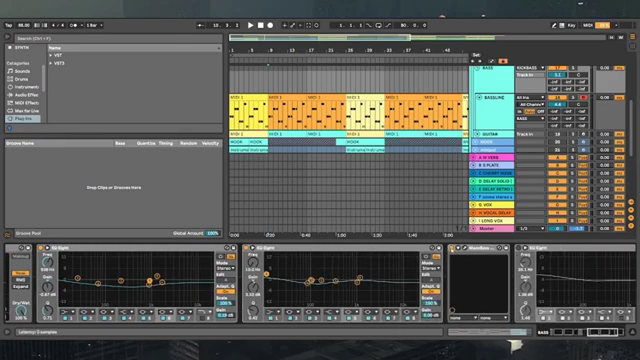
Task: Toggle first EQ Eight device activator
Action: 40,248
